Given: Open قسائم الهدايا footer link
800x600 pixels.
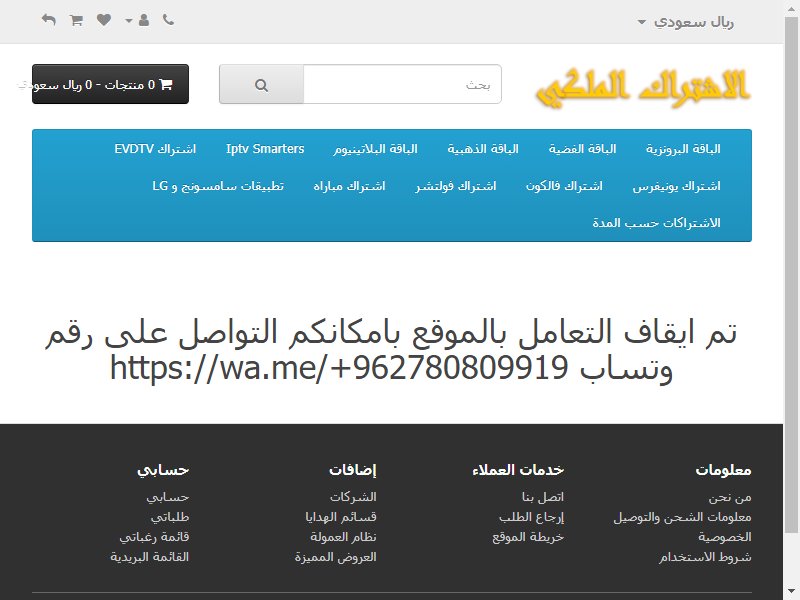Looking at the screenshot, I should click(341, 517).
